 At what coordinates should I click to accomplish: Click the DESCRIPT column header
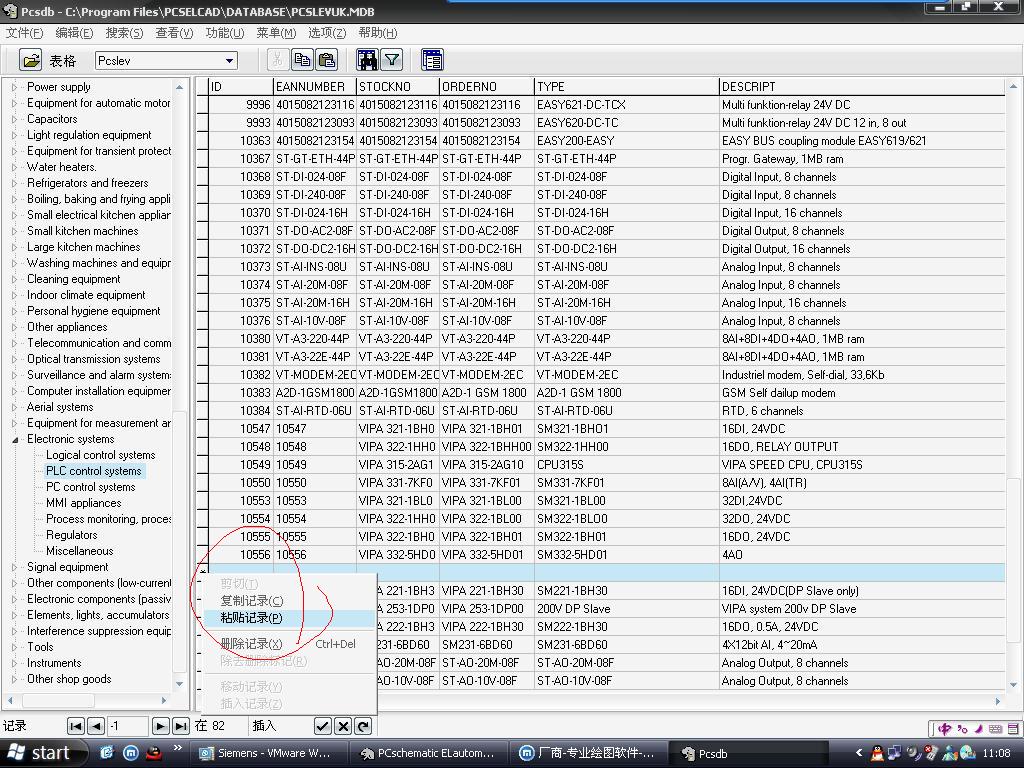pyautogui.click(x=862, y=87)
